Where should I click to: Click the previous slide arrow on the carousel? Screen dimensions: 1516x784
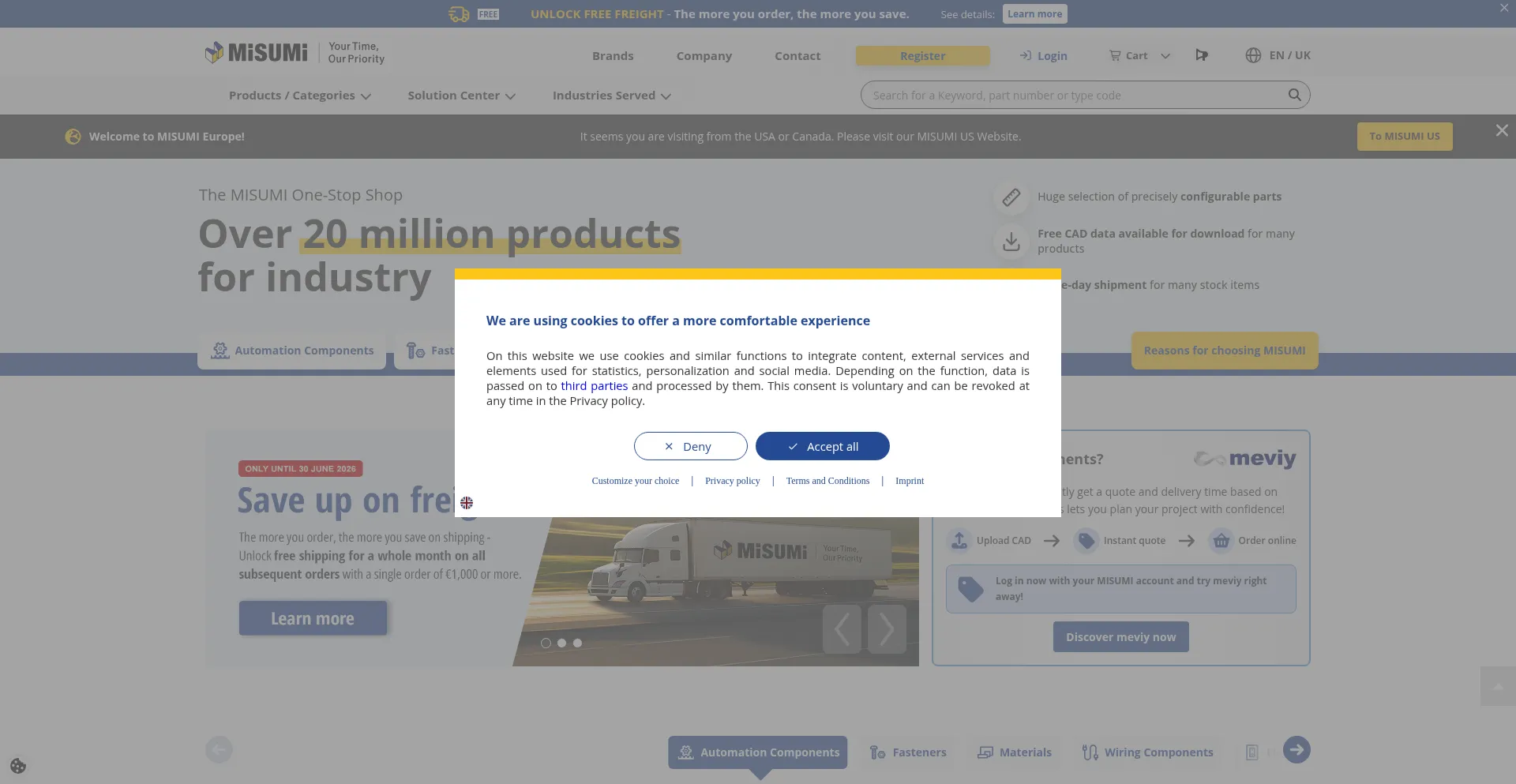click(842, 629)
